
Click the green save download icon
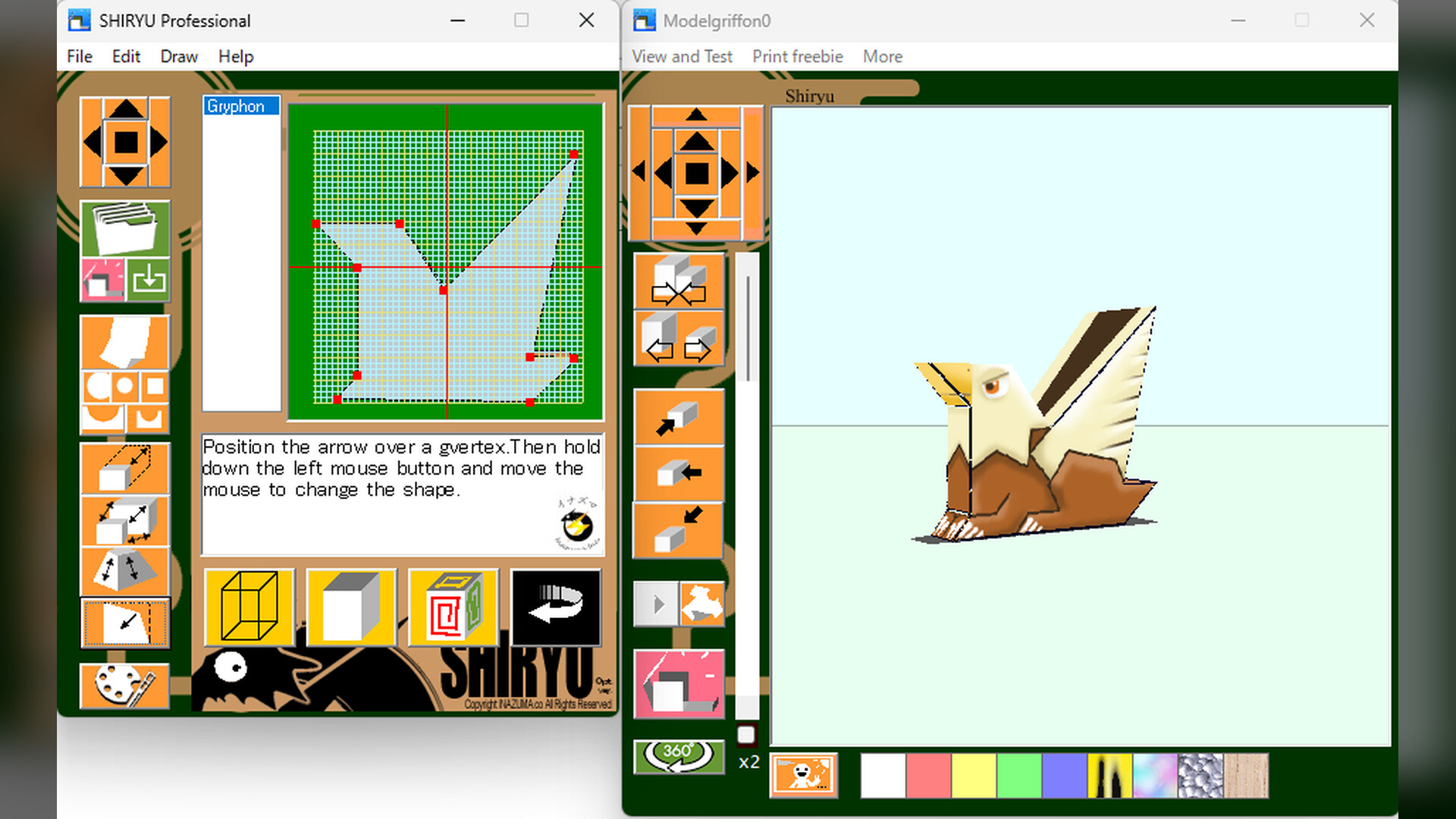point(149,280)
